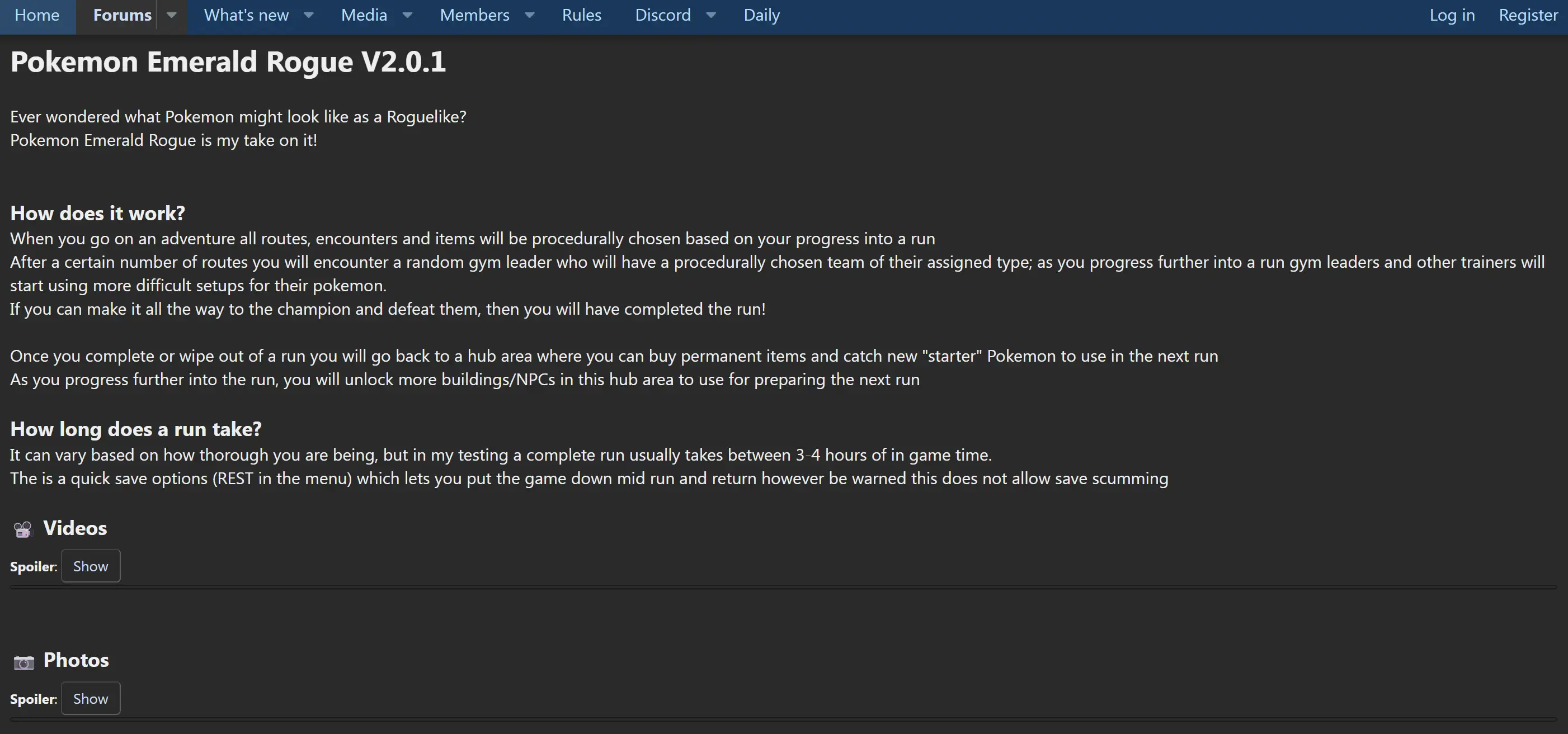Screen dimensions: 1568x734
Task: Click the Pokemon Emerald Rogue V2.0.1 title
Action: click(228, 61)
